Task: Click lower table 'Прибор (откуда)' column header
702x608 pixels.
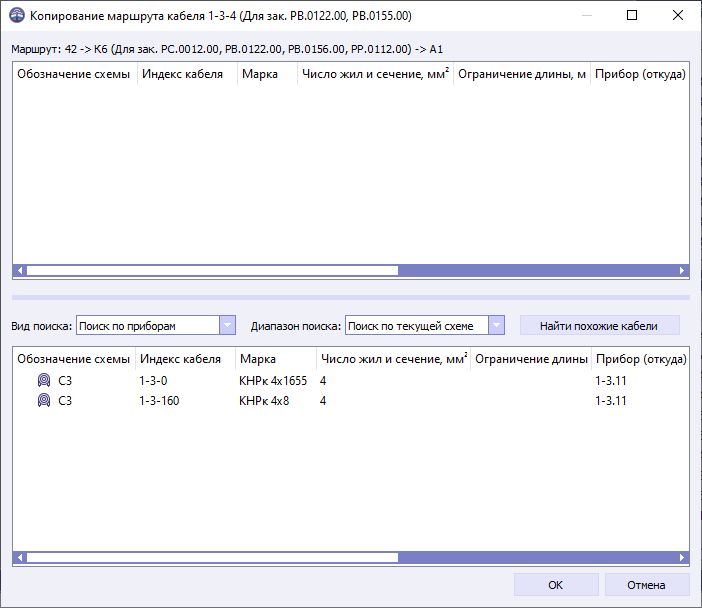Action: pos(639,358)
